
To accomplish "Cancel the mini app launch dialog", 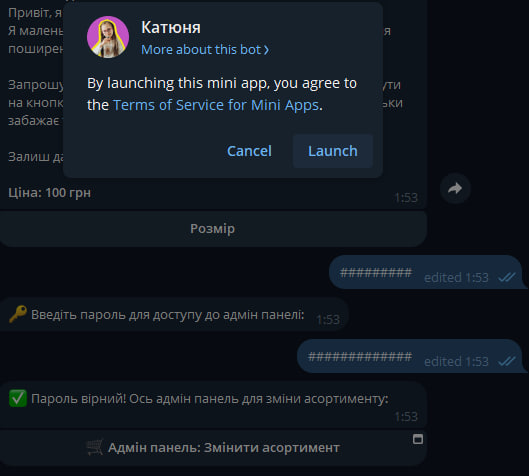I will (x=249, y=151).
